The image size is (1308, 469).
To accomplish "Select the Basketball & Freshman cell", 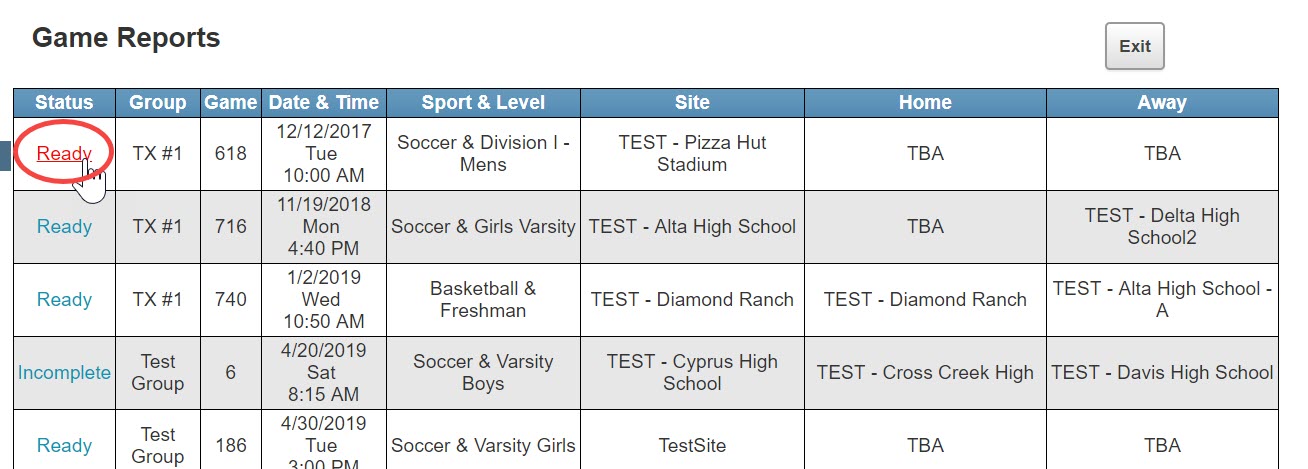I will coord(483,300).
